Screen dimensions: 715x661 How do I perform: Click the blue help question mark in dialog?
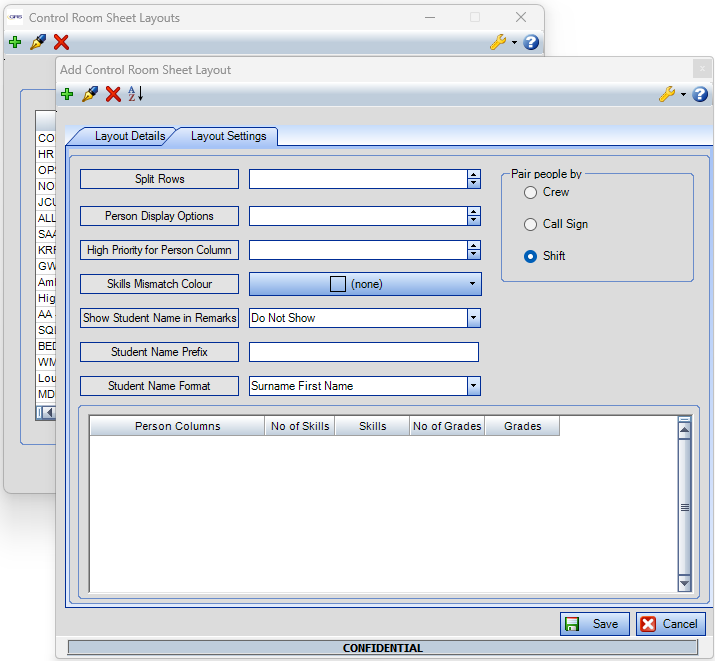tap(700, 94)
